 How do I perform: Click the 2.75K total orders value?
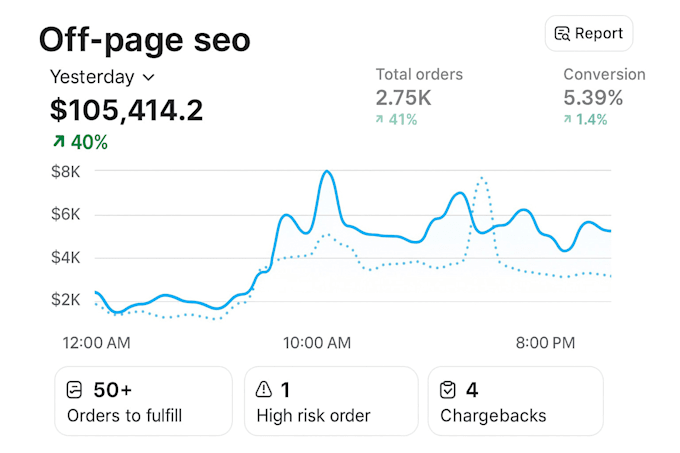[x=403, y=98]
